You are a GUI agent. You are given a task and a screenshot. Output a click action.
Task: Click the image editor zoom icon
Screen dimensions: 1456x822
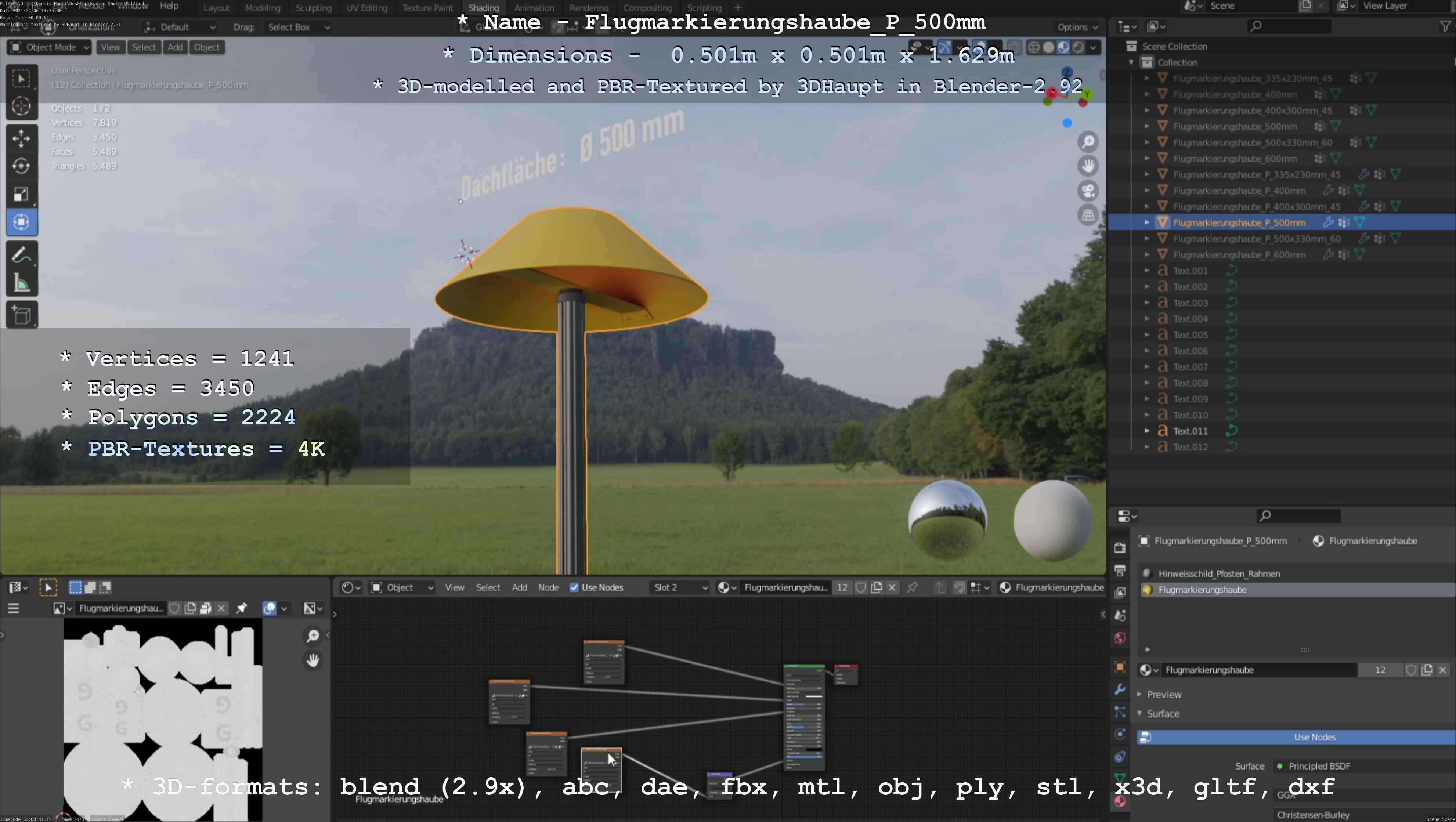[312, 636]
